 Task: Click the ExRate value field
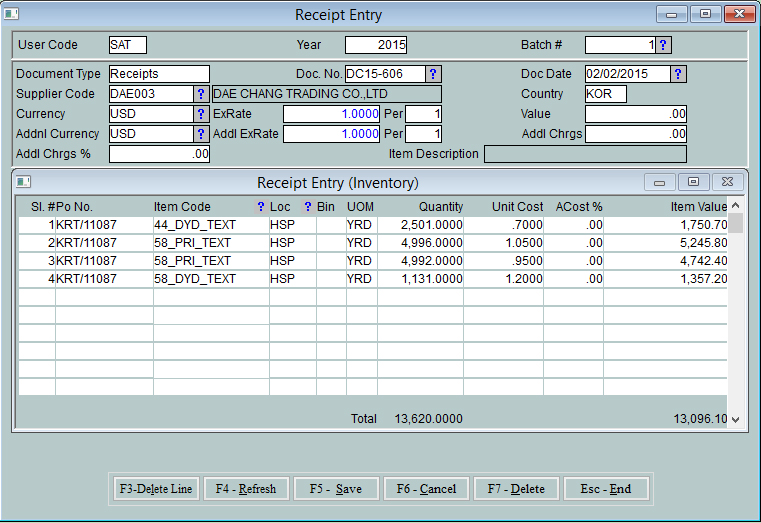[x=332, y=114]
